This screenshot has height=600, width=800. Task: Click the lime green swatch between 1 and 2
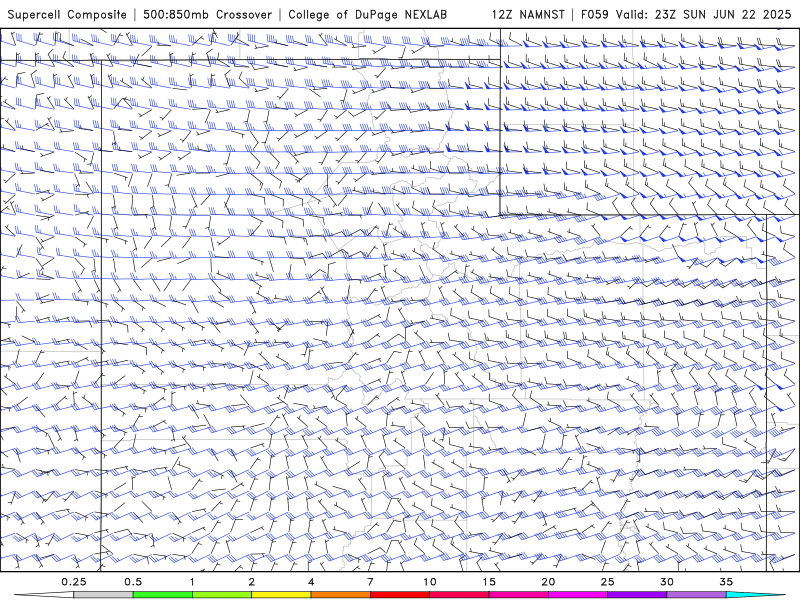point(222,595)
